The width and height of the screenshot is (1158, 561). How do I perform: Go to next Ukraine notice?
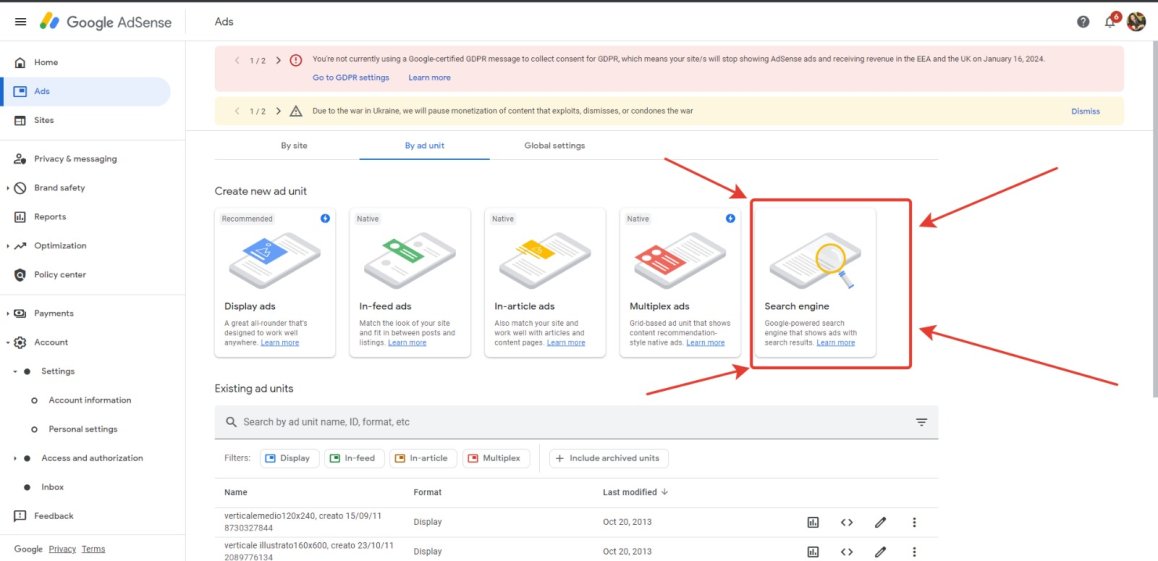(278, 111)
